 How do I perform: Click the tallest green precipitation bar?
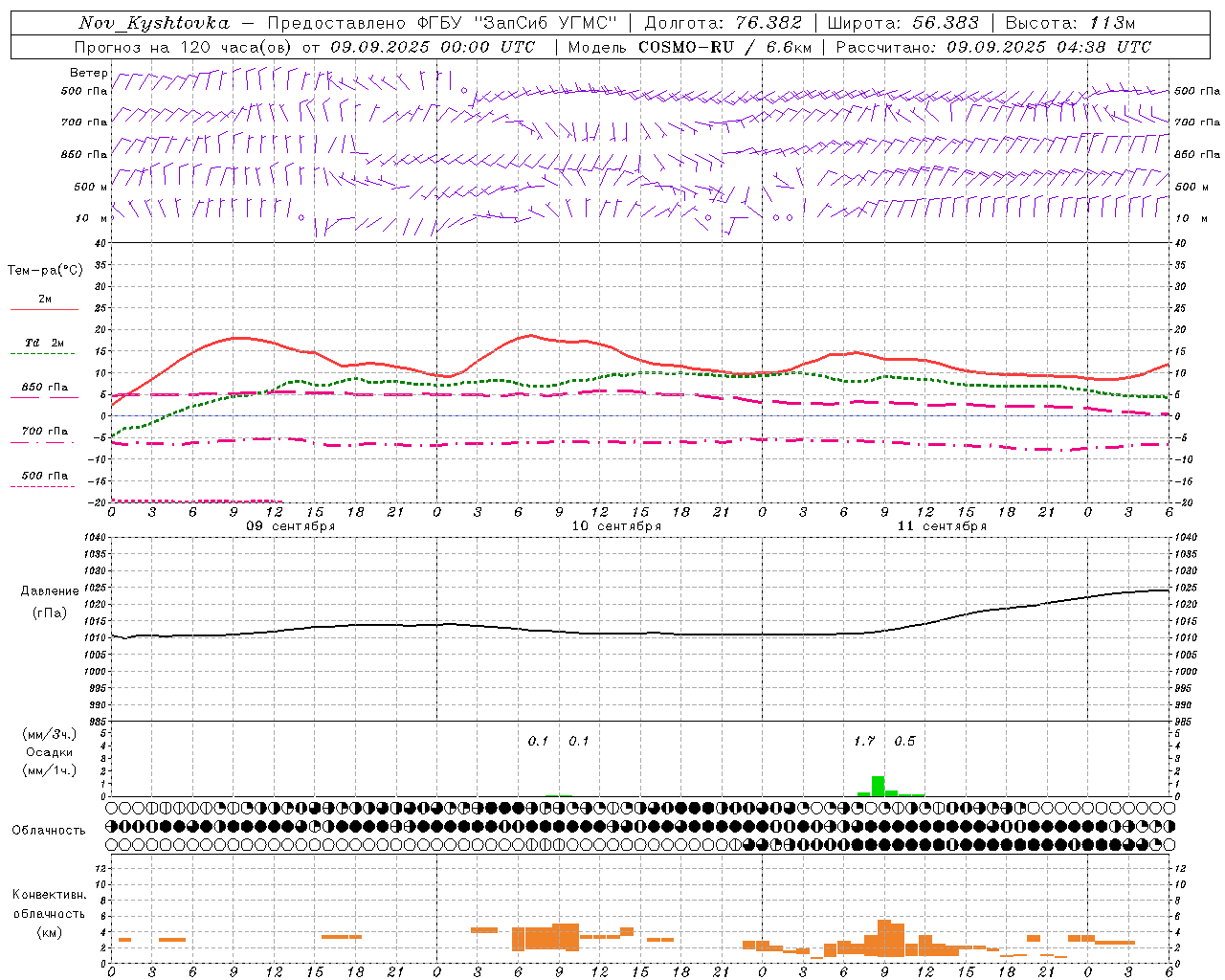(878, 786)
